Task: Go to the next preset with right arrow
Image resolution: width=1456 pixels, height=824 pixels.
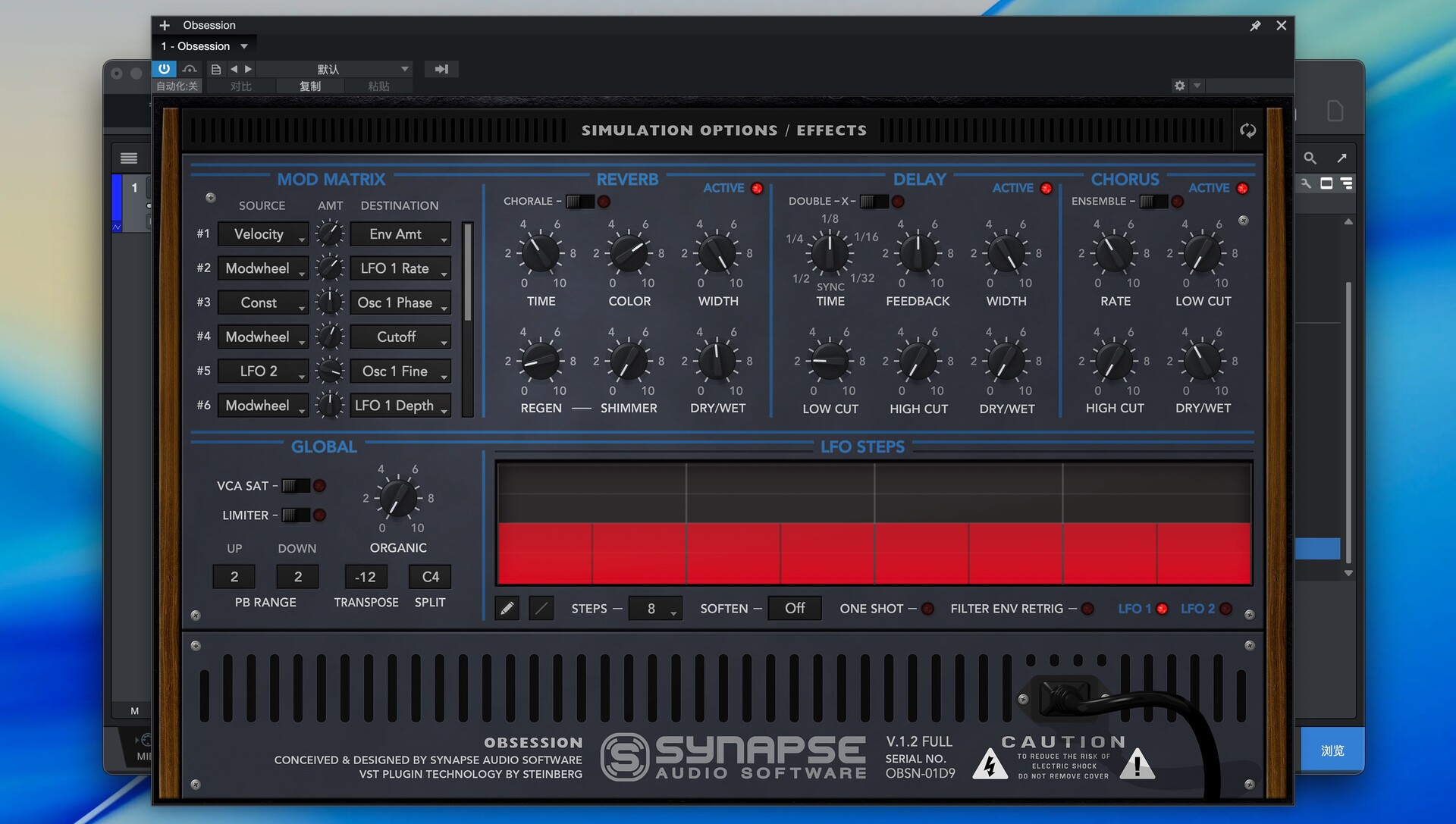Action: click(x=248, y=69)
